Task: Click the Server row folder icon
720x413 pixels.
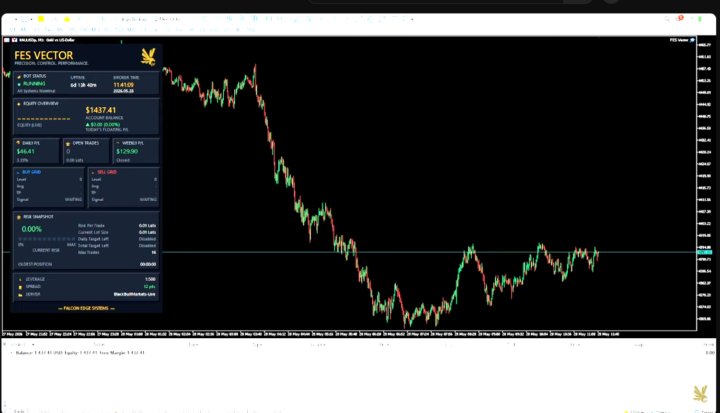Action: click(x=20, y=294)
